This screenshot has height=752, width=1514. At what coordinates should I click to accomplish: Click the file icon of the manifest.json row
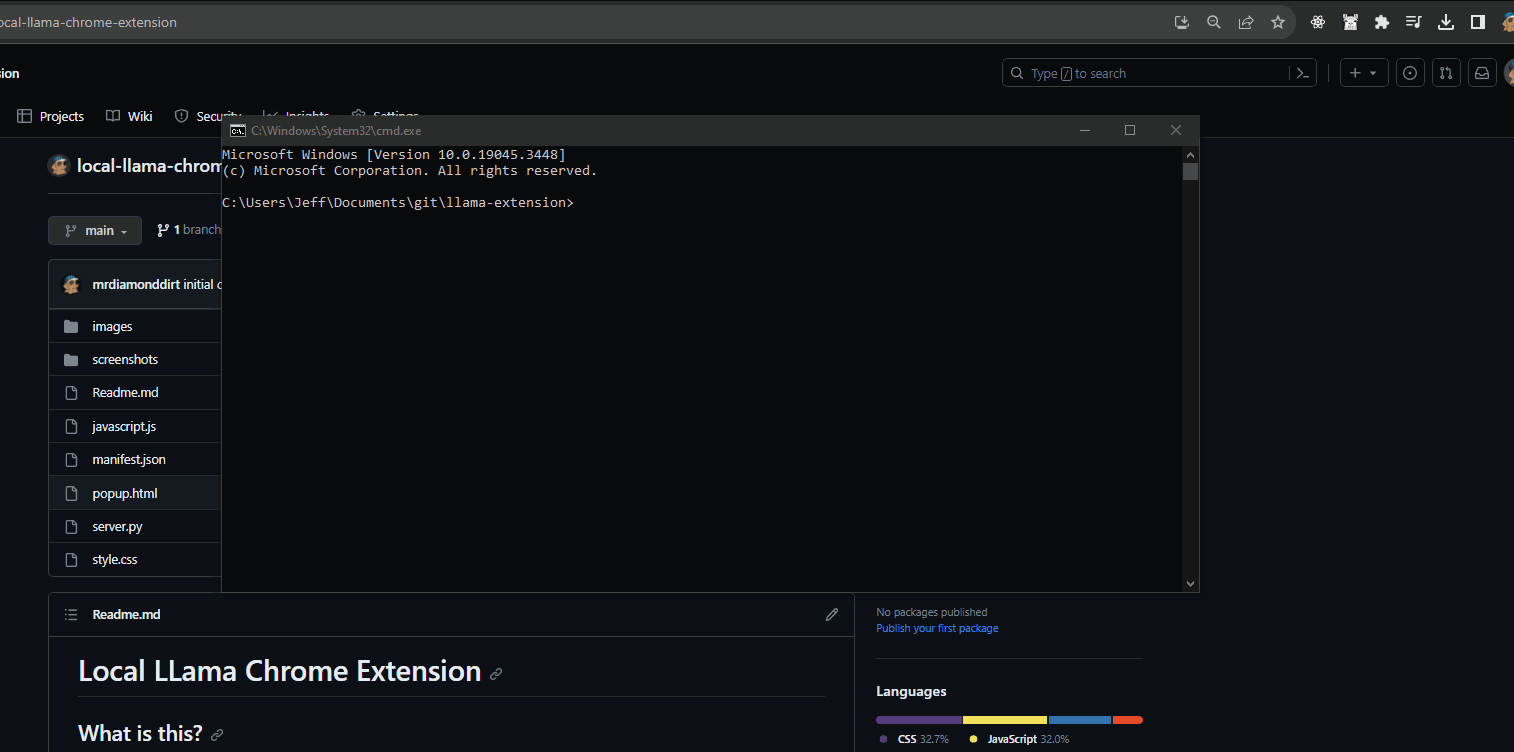(71, 459)
